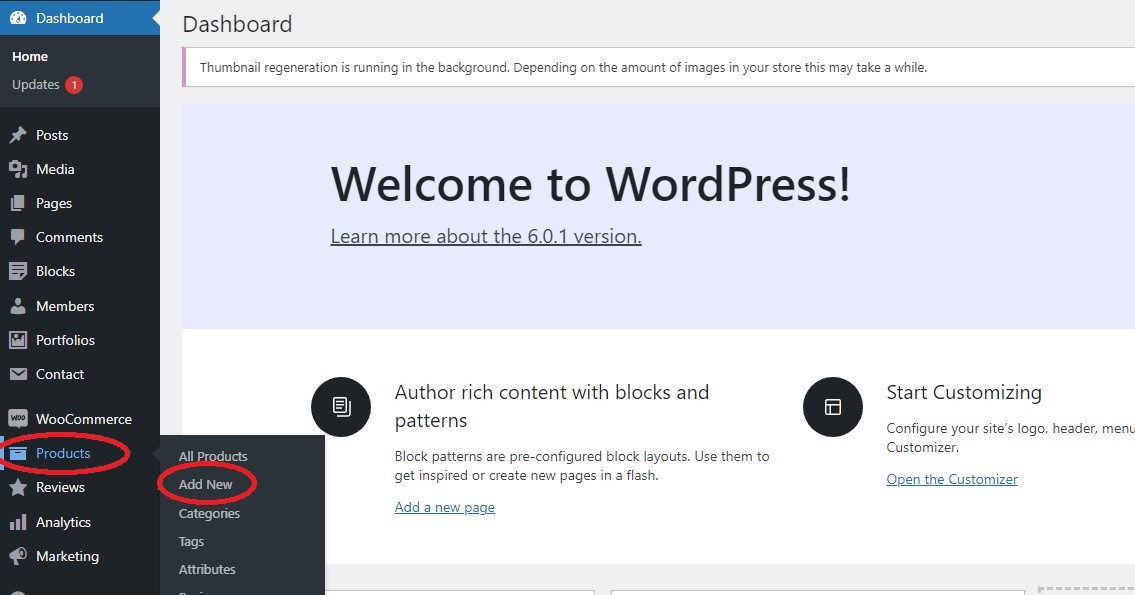
Task: Click the 'Start Customizing' heading
Action: click(x=964, y=392)
